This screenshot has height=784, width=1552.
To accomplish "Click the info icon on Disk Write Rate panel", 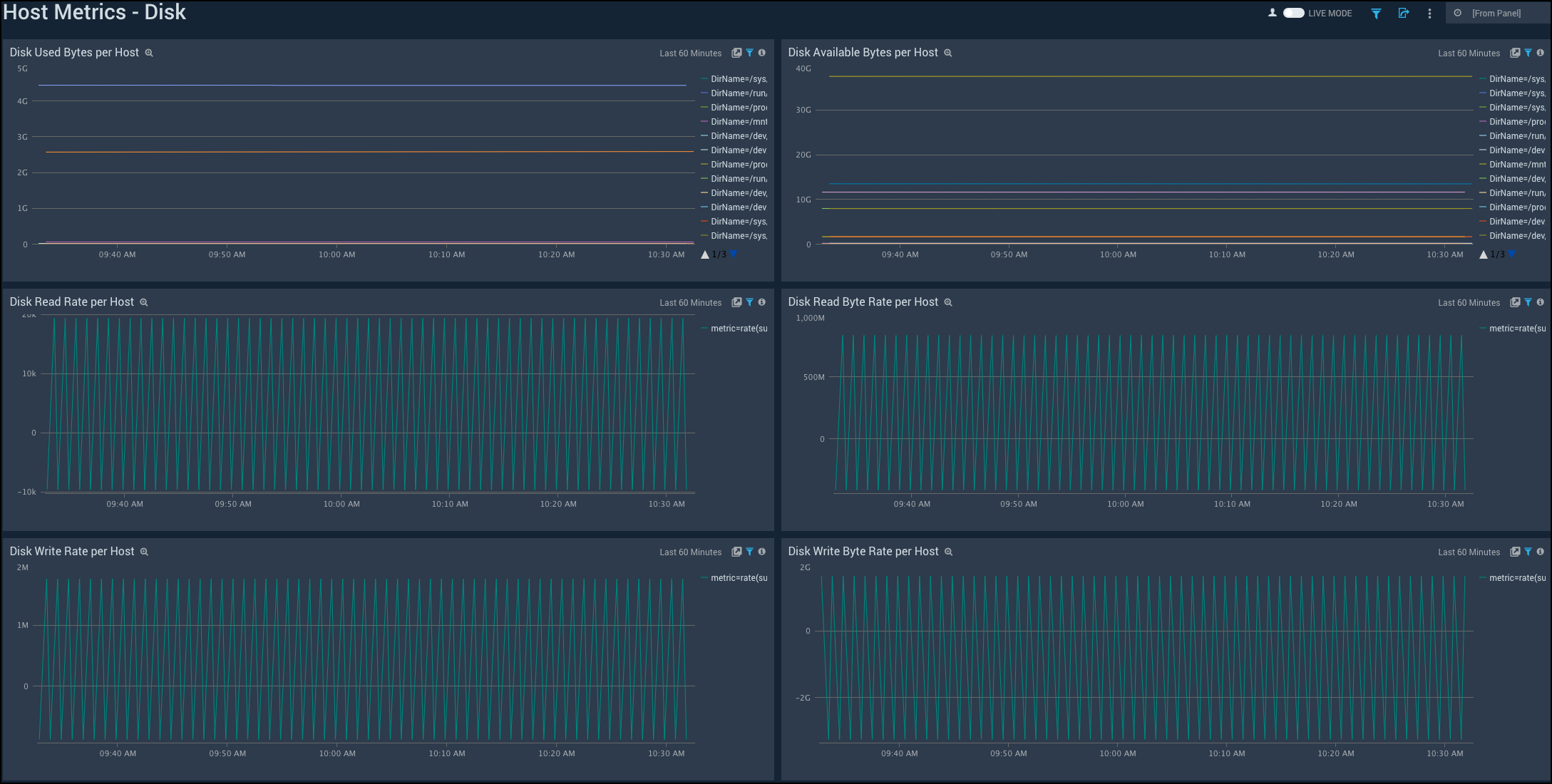I will point(761,552).
